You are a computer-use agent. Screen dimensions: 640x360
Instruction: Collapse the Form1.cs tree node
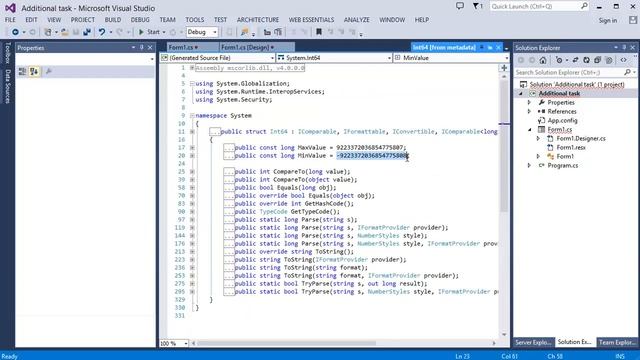[529, 130]
